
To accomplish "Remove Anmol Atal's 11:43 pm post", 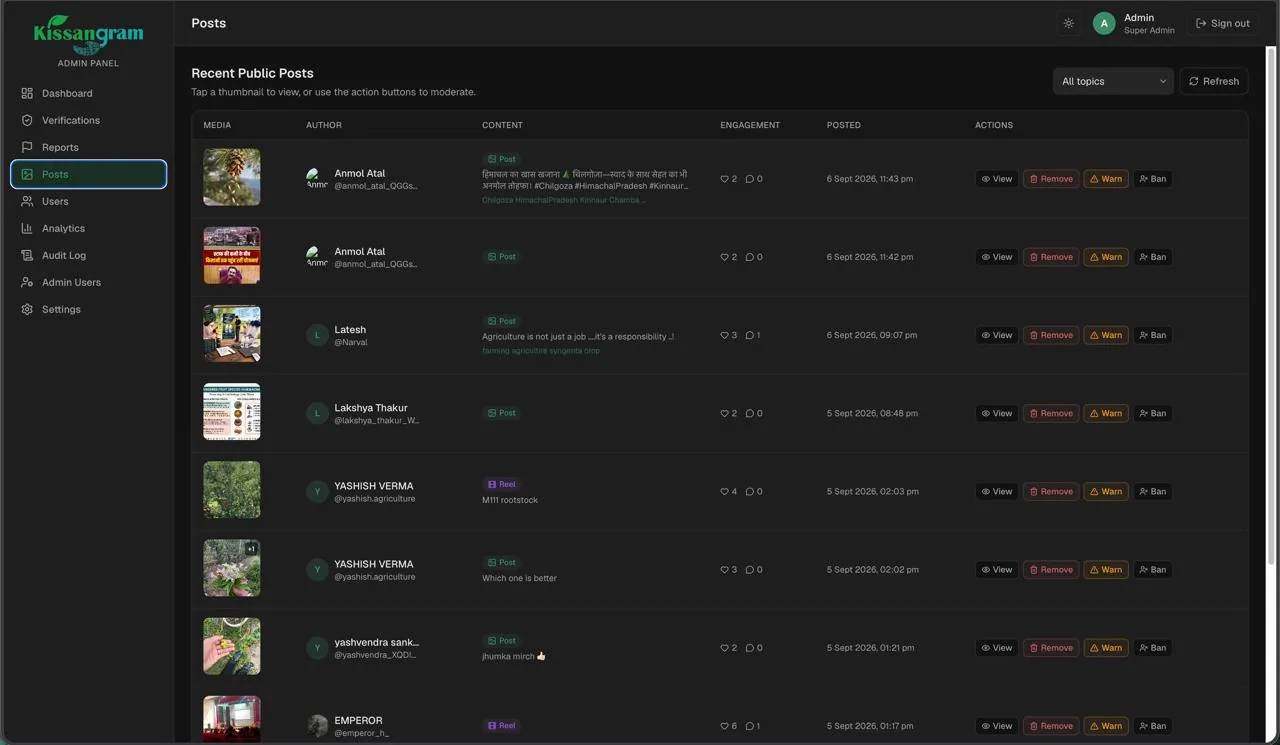I will tap(1051, 179).
